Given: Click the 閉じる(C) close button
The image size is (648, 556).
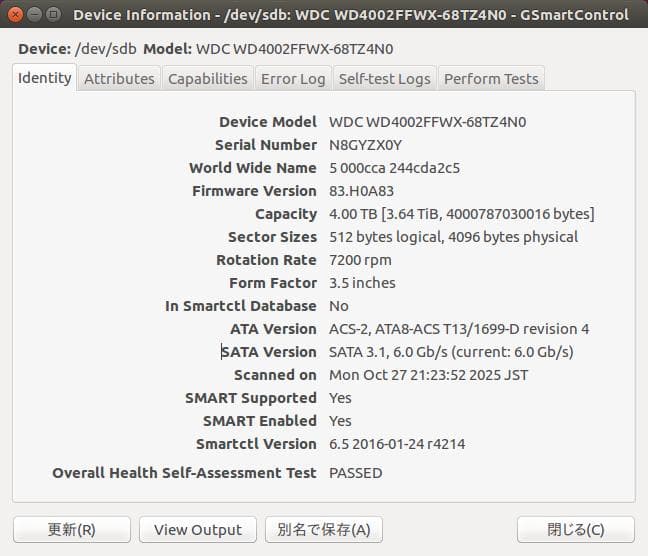Looking at the screenshot, I should [x=576, y=529].
